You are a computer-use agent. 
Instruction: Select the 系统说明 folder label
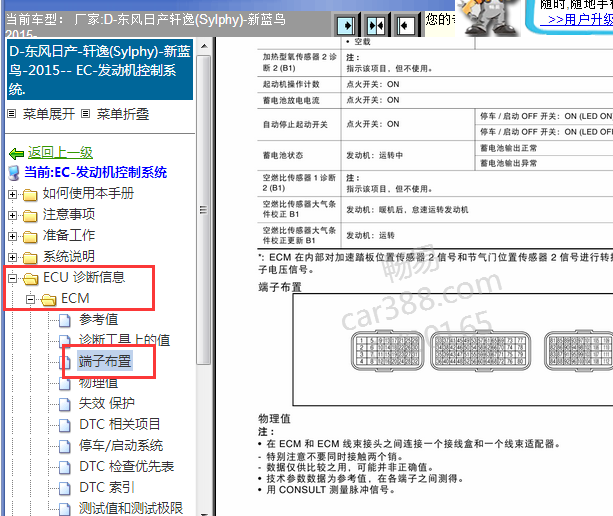pos(69,256)
